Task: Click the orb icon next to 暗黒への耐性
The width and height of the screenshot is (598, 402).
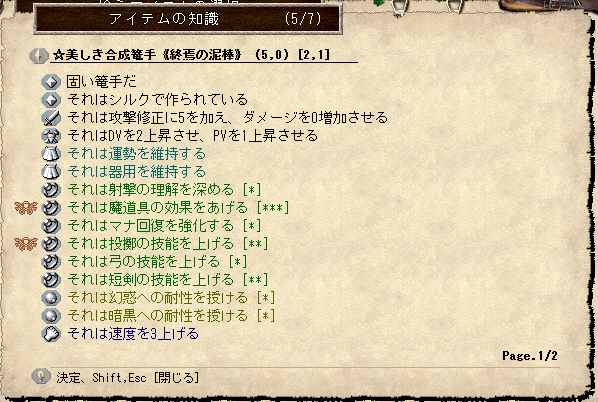Action: click(51, 316)
